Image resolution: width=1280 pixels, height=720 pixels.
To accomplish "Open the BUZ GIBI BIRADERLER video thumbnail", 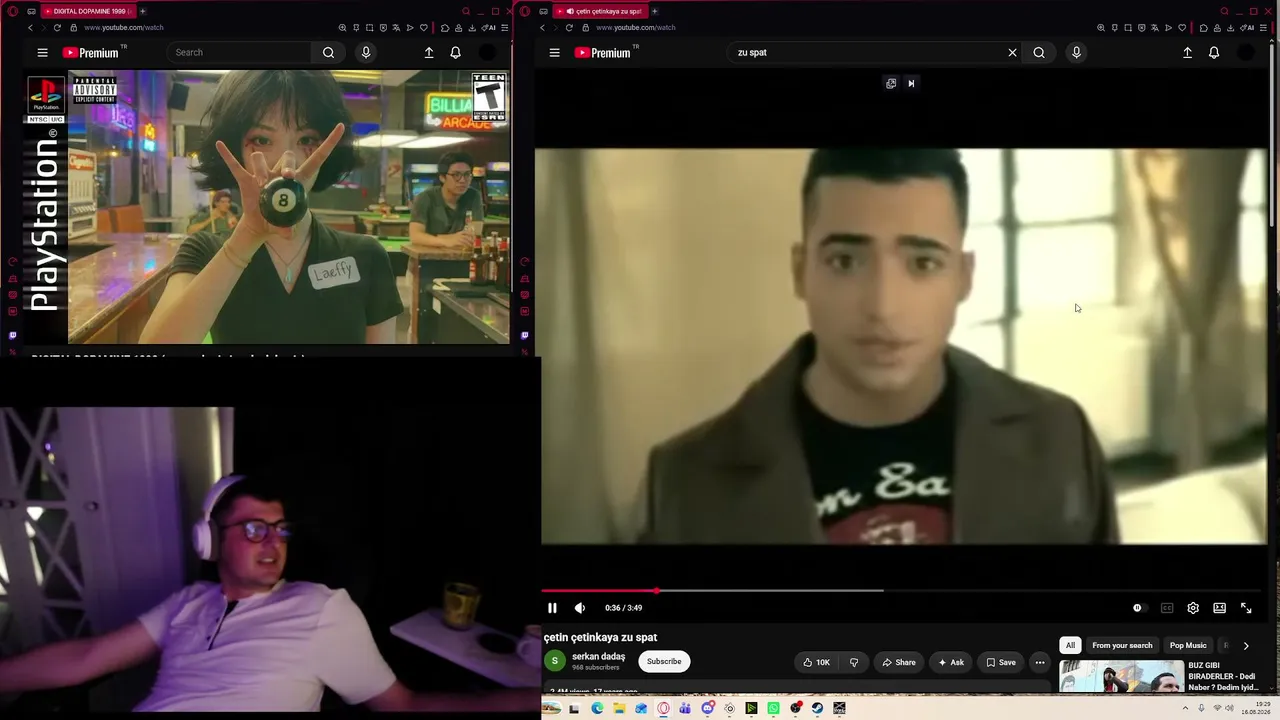I will [1122, 676].
